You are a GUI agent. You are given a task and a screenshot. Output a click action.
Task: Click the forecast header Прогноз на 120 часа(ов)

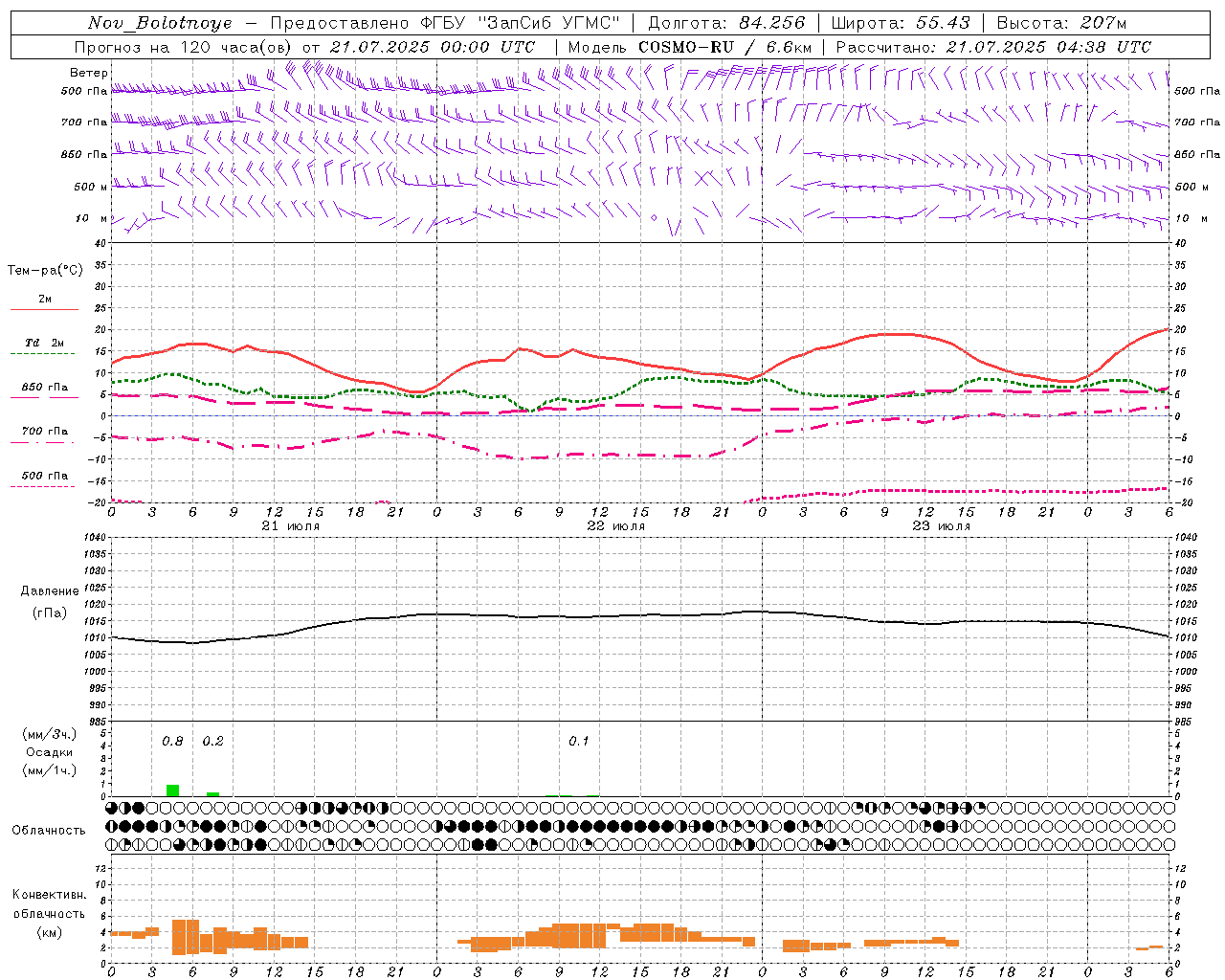click(184, 47)
